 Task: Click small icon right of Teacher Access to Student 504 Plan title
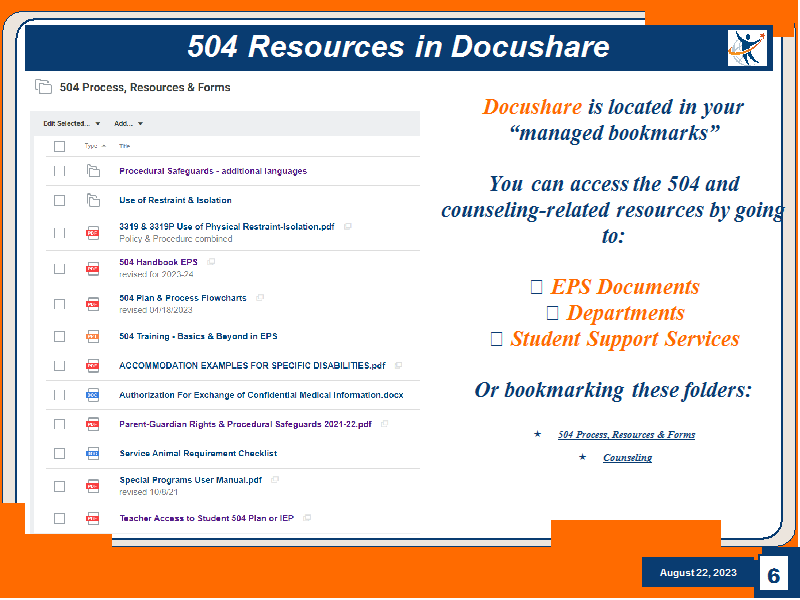307,518
